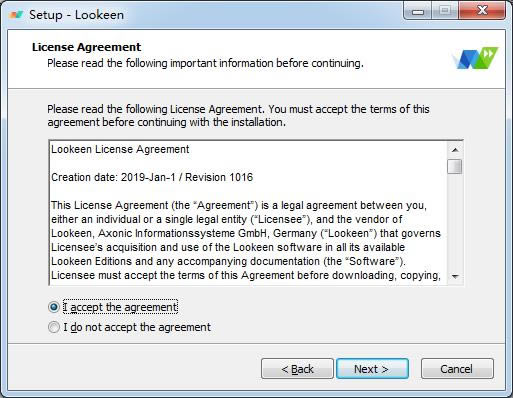Click the Lookeen icon in the title bar

pyautogui.click(x=16, y=15)
